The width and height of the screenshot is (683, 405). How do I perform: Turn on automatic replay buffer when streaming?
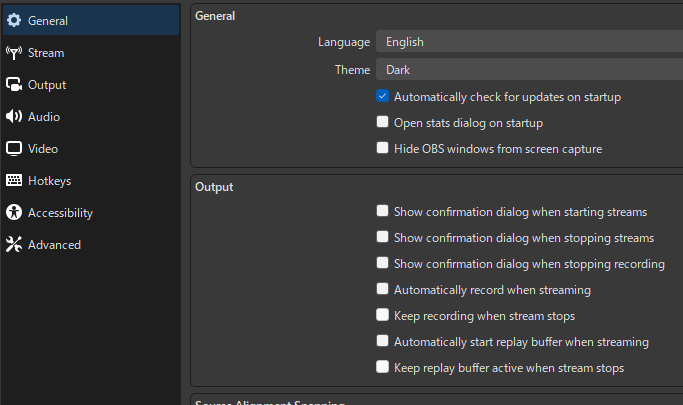click(x=382, y=342)
